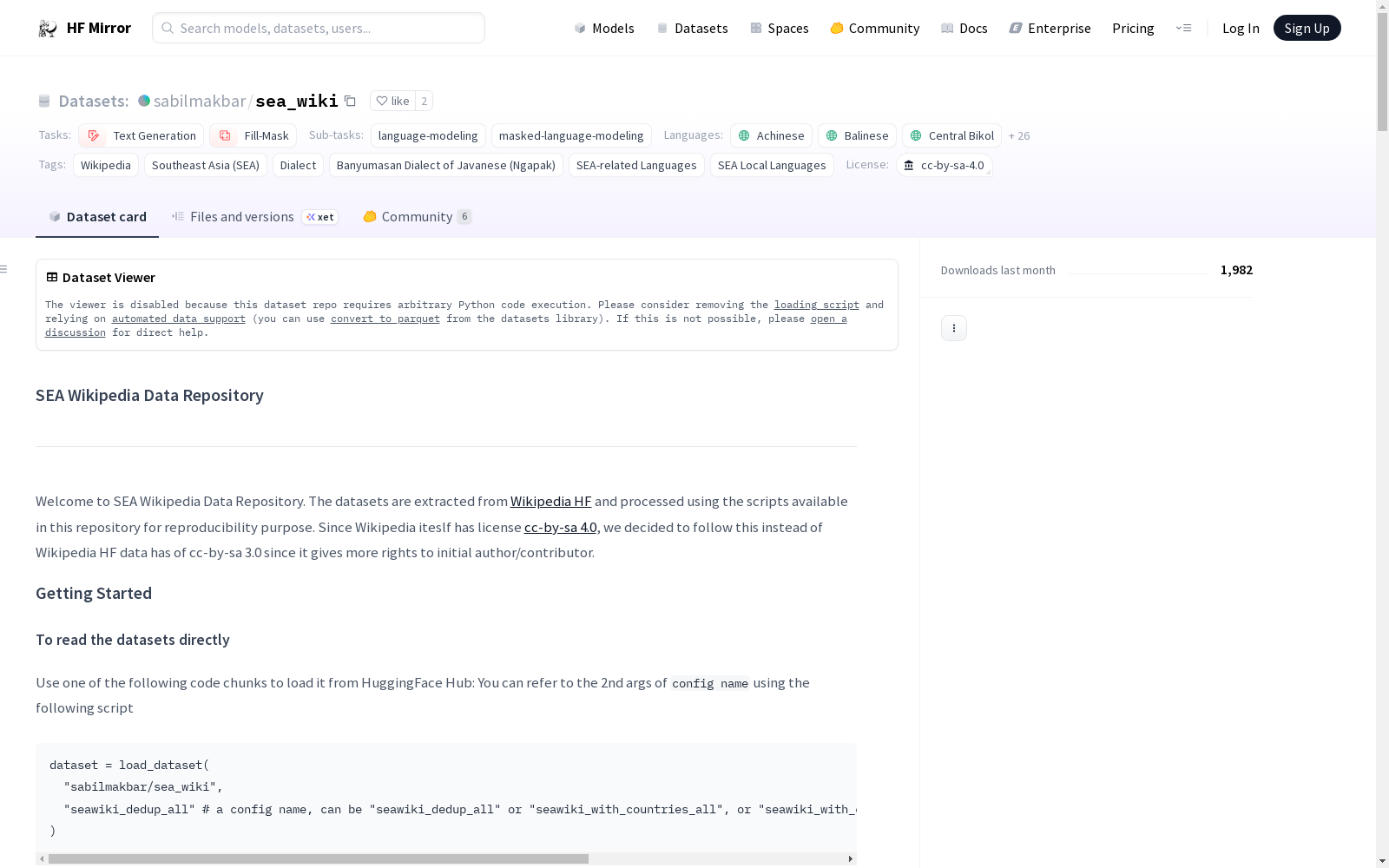Click the globe icon beside Achinese

(x=744, y=135)
